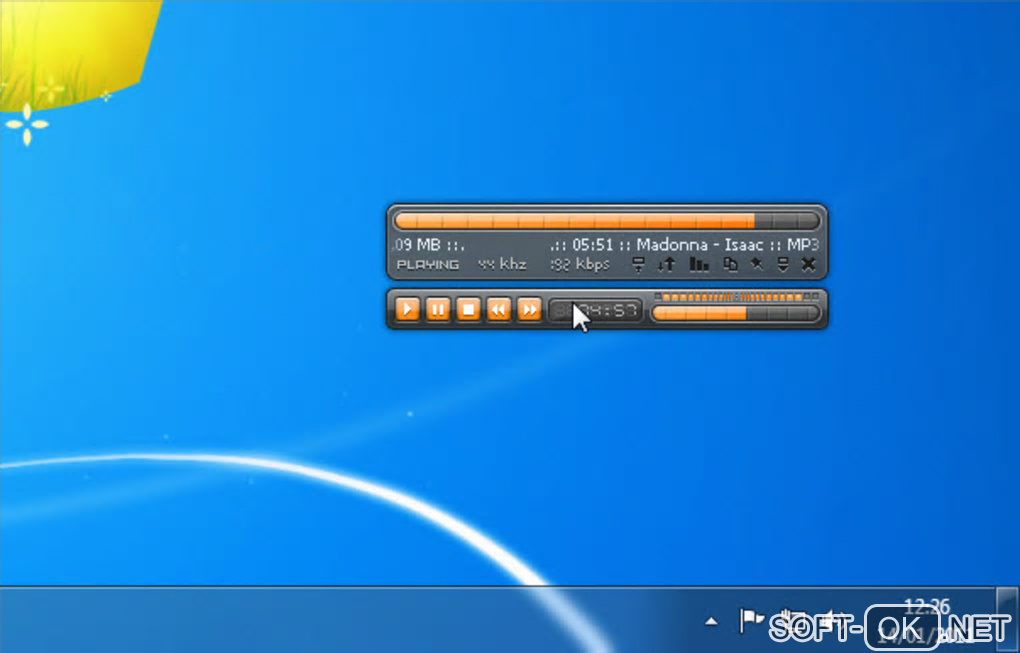Open the equalizer bars icon

[699, 264]
